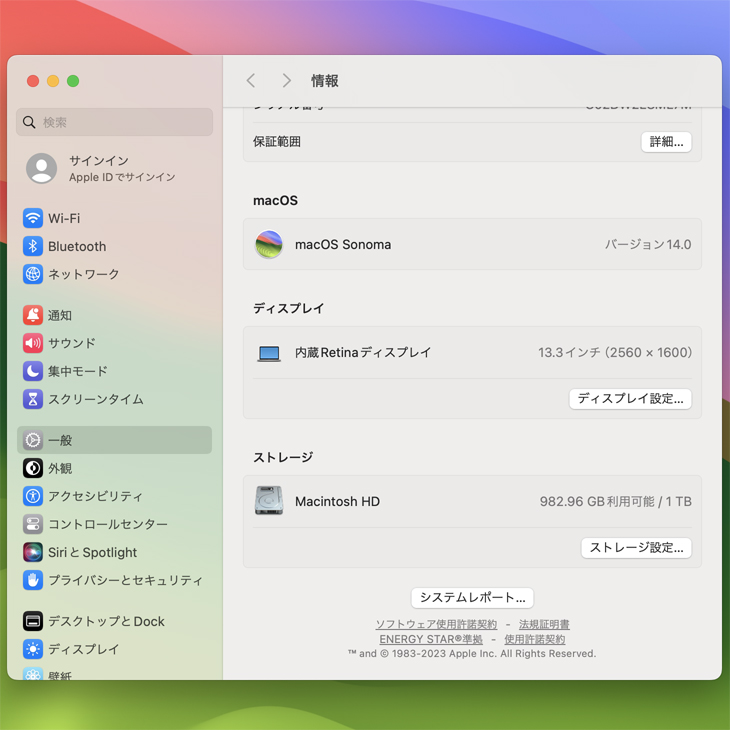Open アクセシビリティ settings pane
This screenshot has width=730, height=730.
tap(95, 496)
